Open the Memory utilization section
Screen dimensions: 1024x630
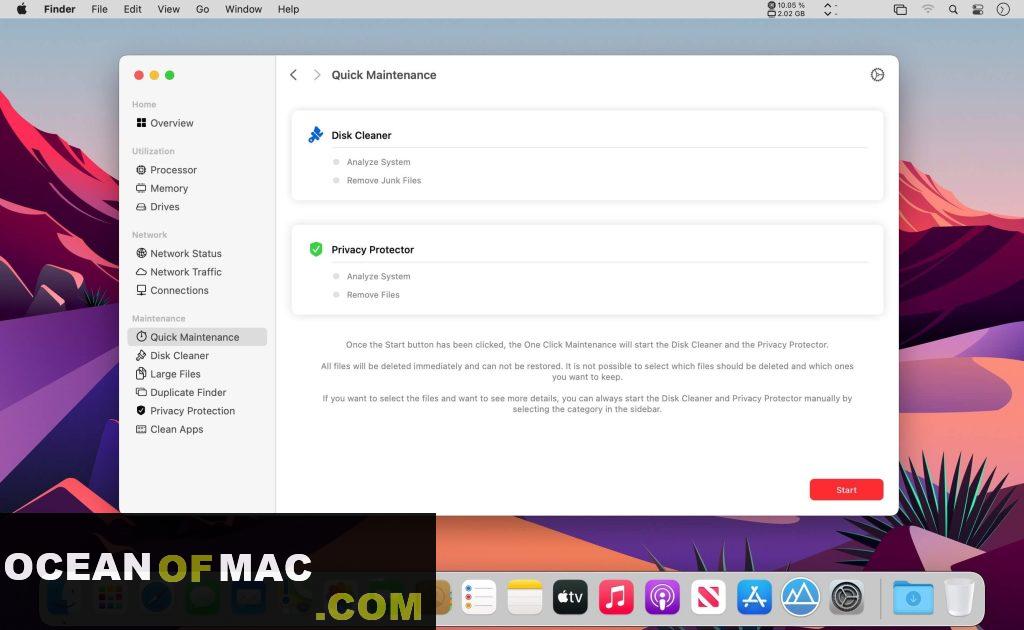click(x=162, y=188)
